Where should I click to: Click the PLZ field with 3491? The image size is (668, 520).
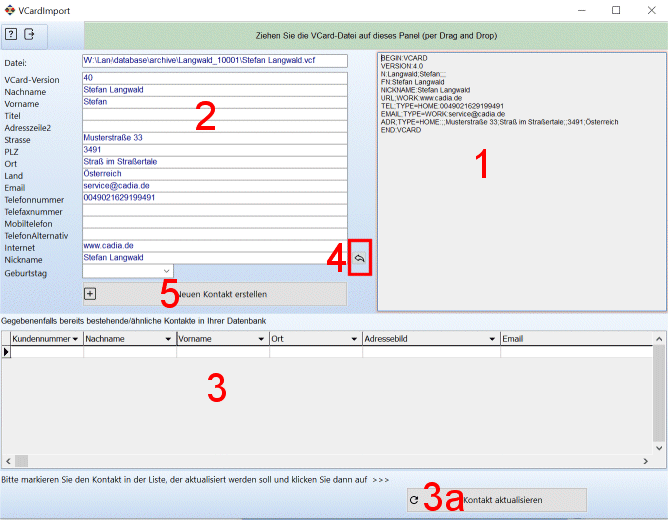(215, 150)
